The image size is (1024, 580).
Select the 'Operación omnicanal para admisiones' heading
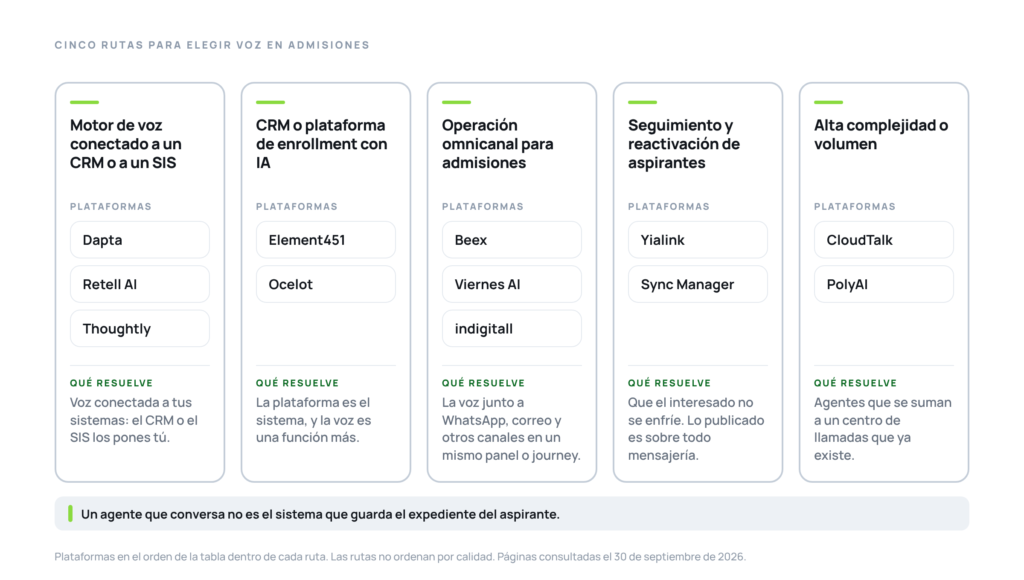coord(498,144)
